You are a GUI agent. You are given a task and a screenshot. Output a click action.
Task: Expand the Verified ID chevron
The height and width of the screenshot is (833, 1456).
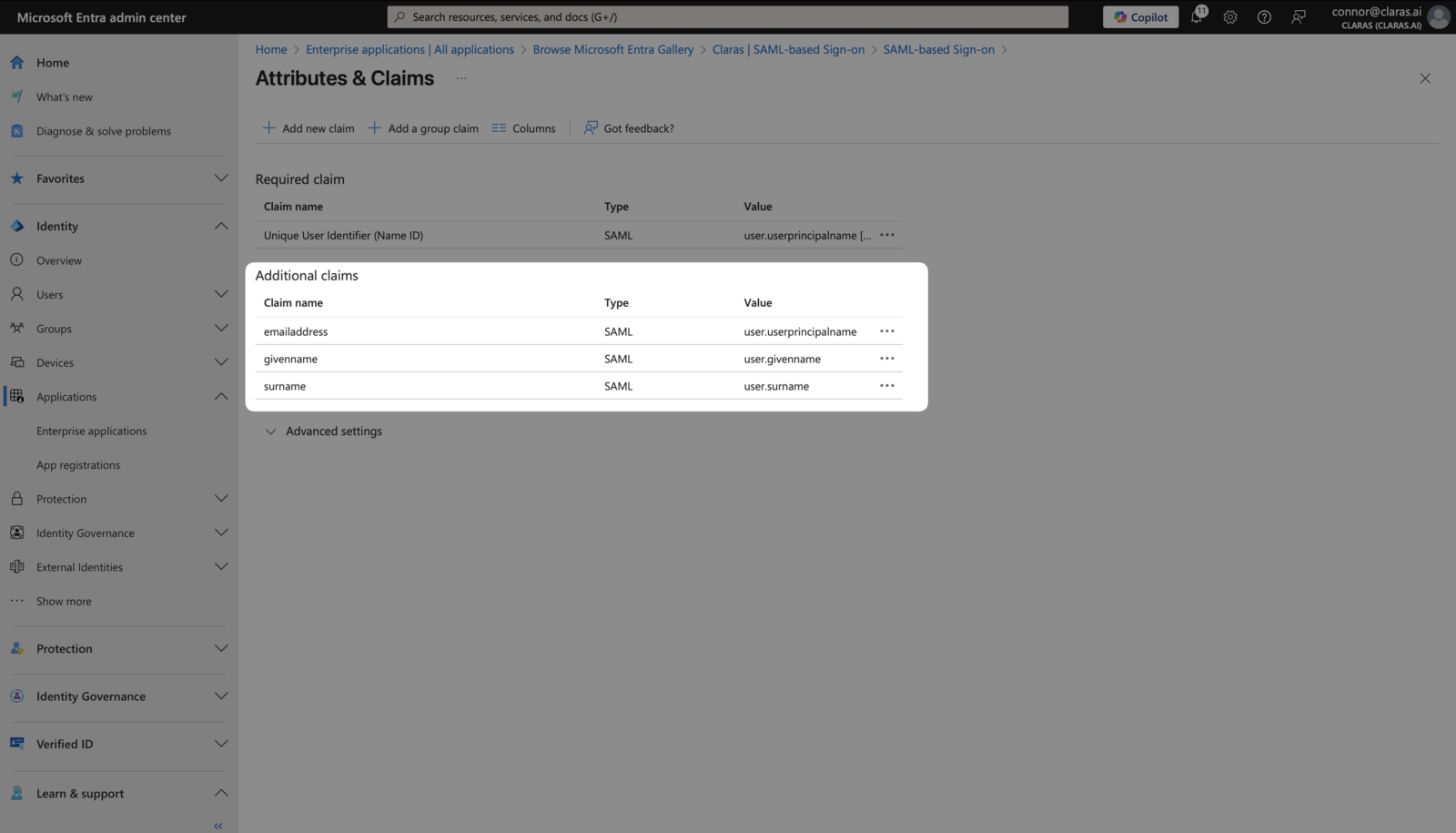221,744
